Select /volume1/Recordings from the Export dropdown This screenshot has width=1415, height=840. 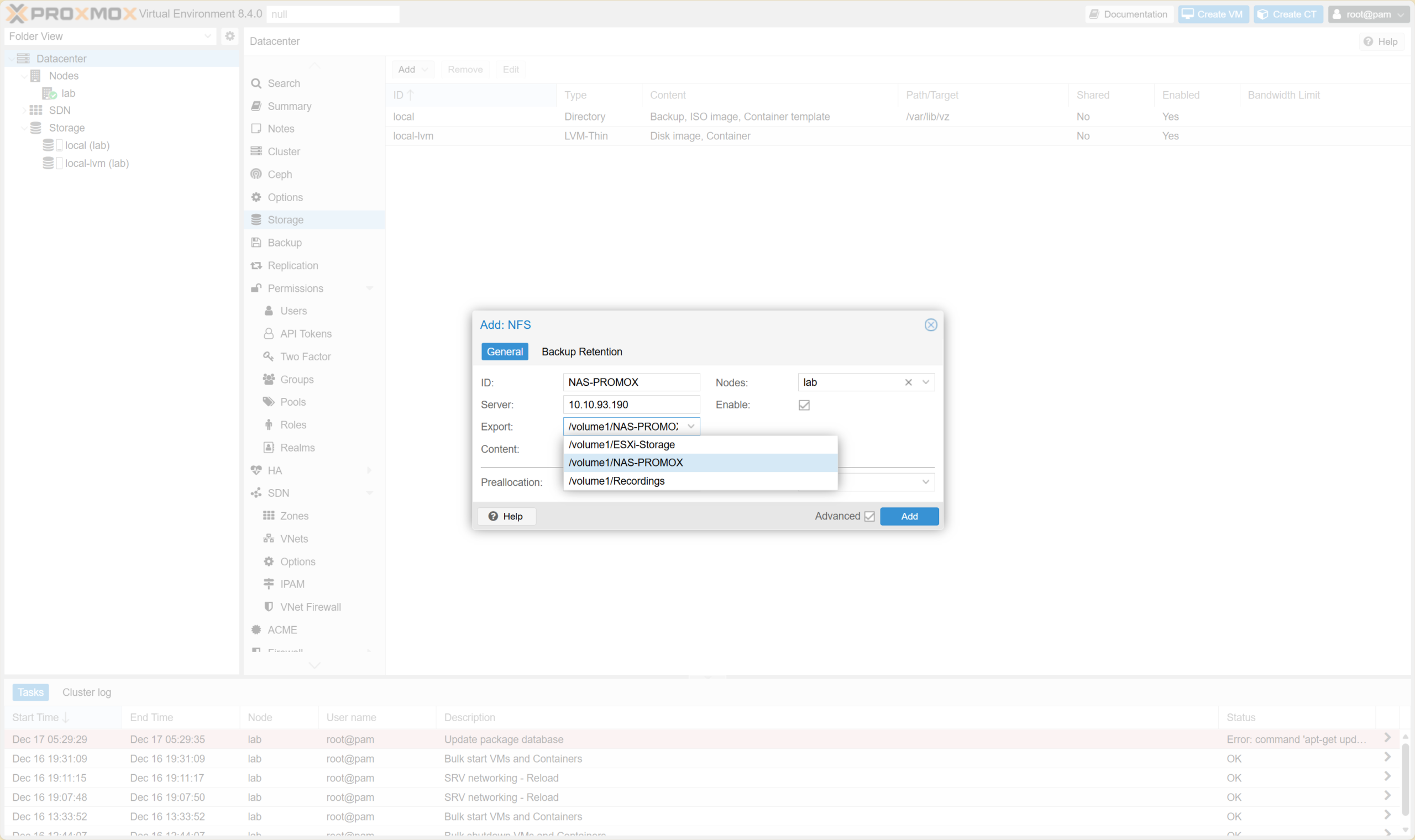coord(616,481)
